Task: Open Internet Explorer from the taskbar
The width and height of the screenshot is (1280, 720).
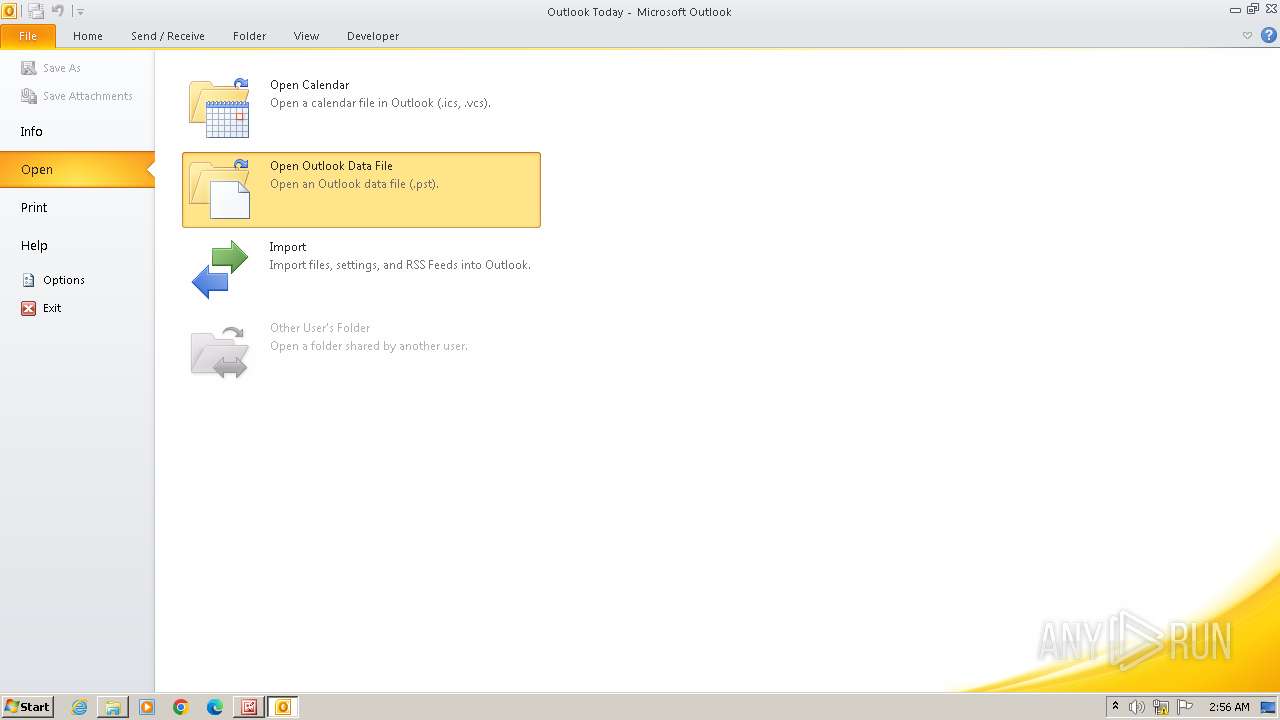Action: click(x=79, y=707)
